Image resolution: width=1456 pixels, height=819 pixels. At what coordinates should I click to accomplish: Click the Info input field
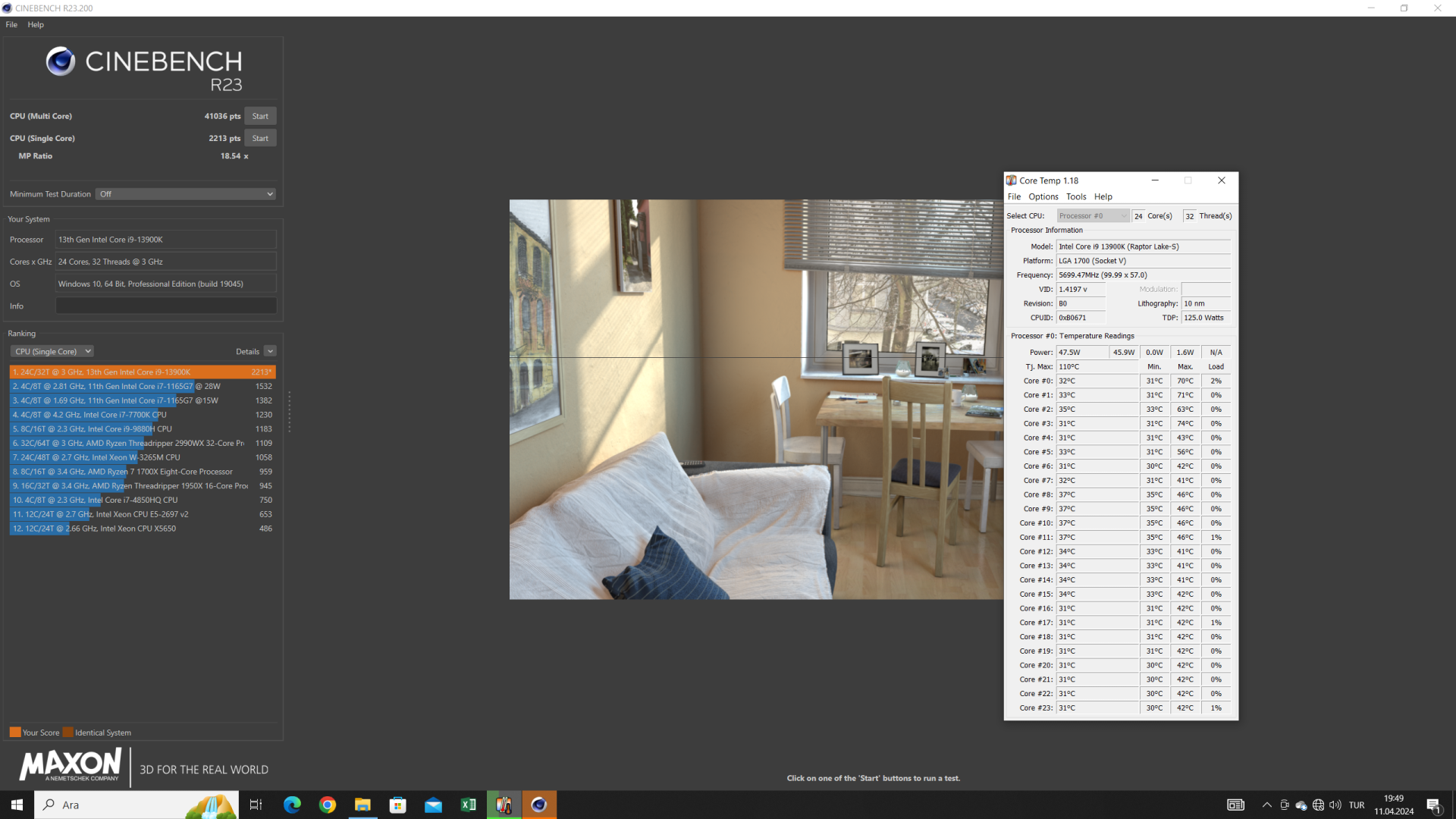point(166,306)
